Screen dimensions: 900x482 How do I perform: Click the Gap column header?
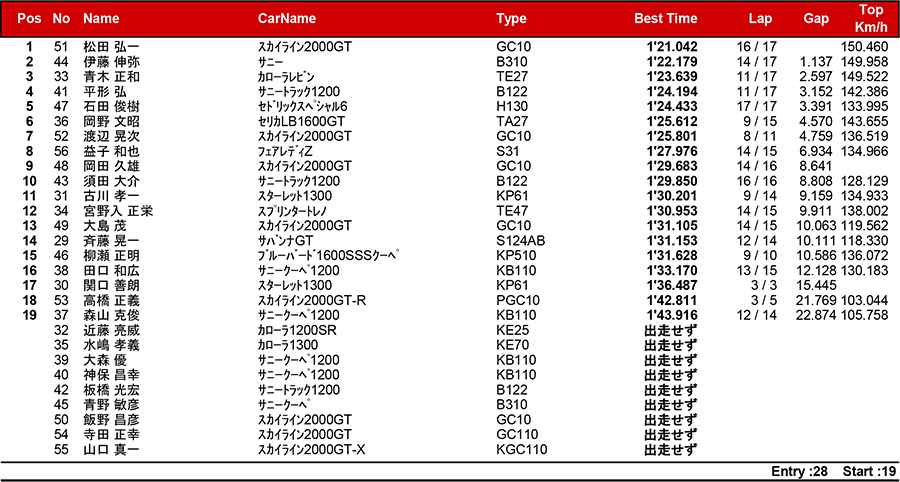coord(816,18)
